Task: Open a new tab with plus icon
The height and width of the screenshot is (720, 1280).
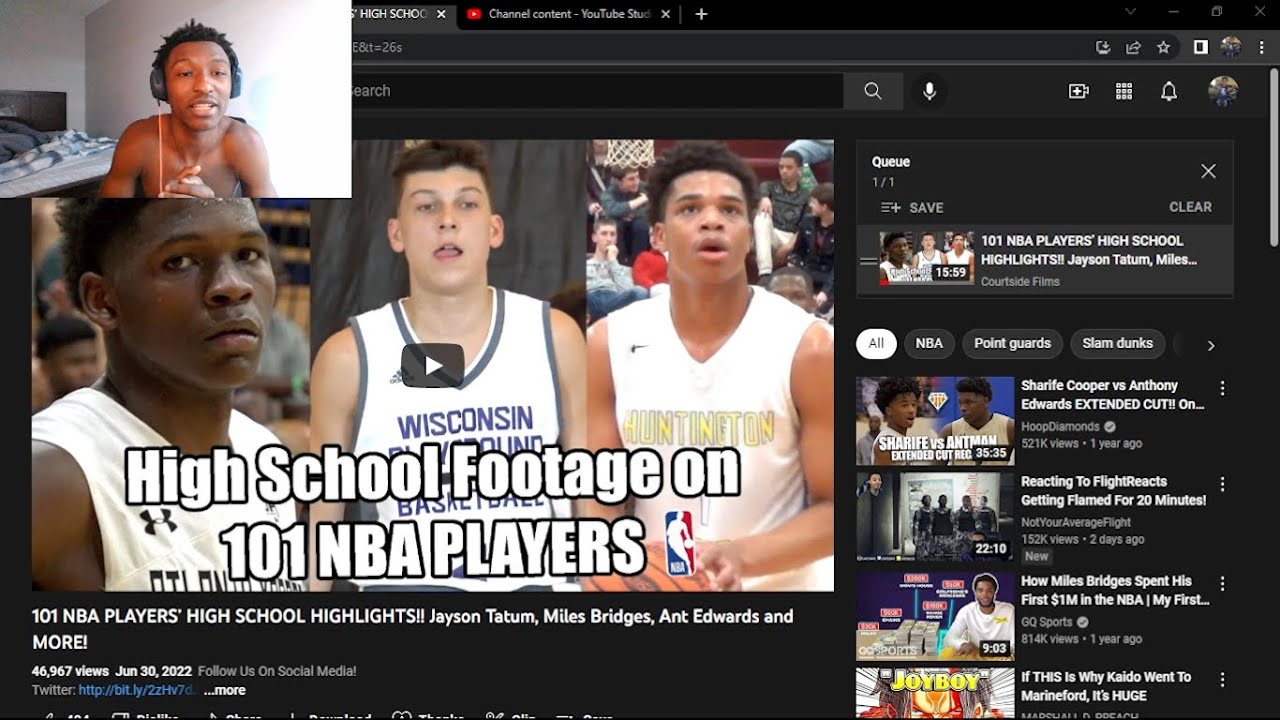Action: click(x=701, y=14)
